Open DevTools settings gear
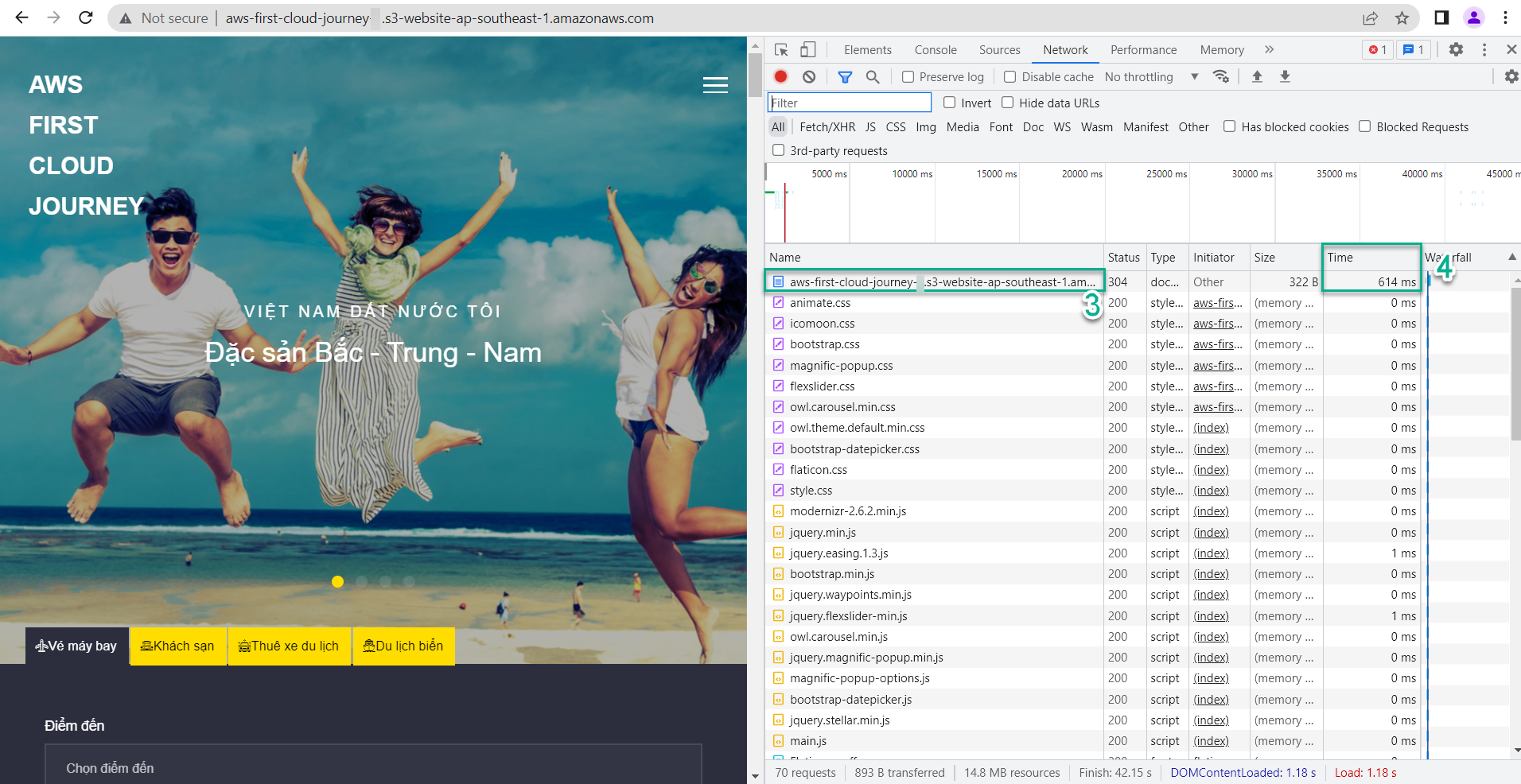 coord(1456,49)
